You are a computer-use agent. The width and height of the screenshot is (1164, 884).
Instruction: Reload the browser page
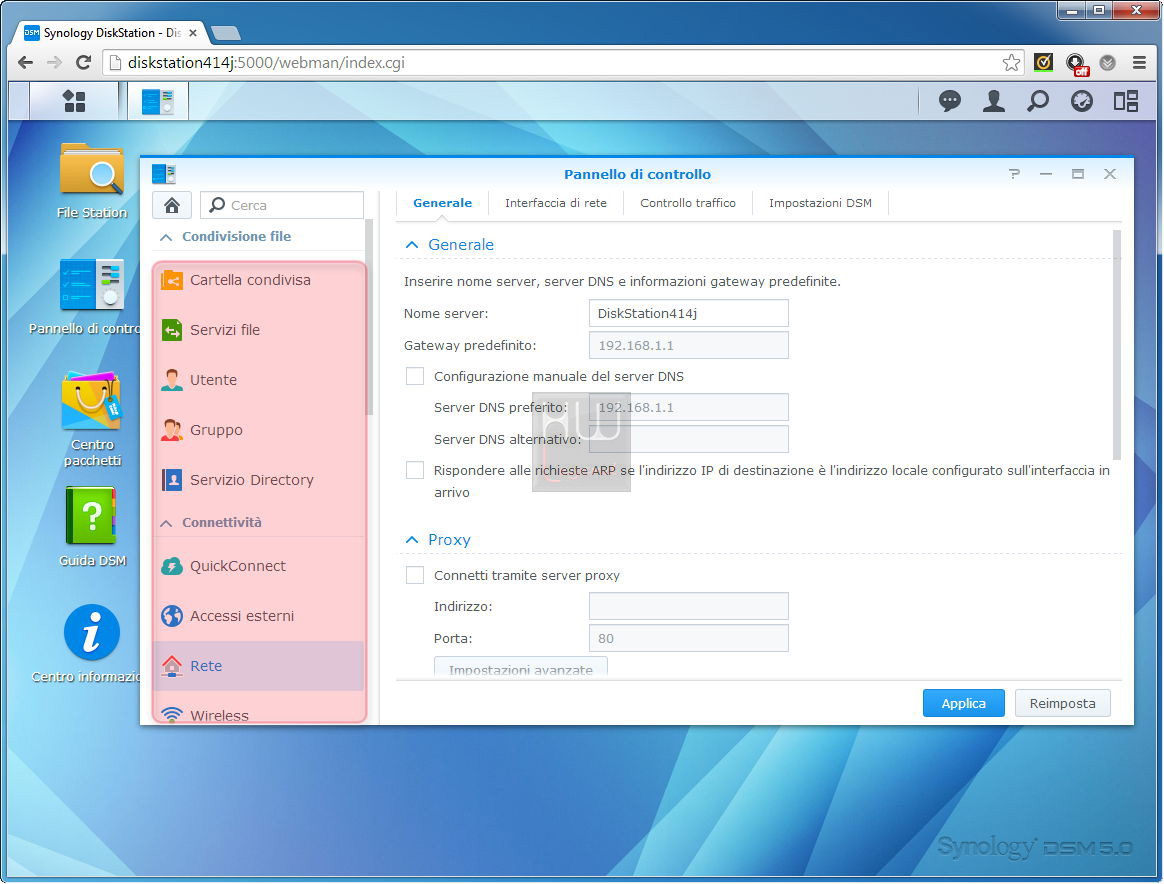pos(83,62)
